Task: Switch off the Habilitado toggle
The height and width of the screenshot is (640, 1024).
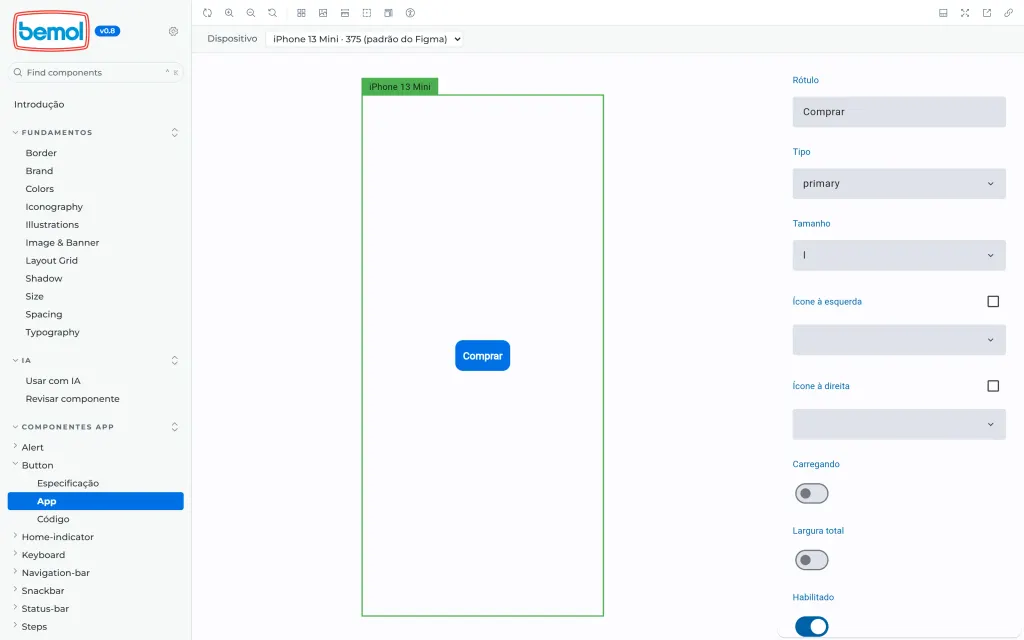Action: click(x=811, y=626)
